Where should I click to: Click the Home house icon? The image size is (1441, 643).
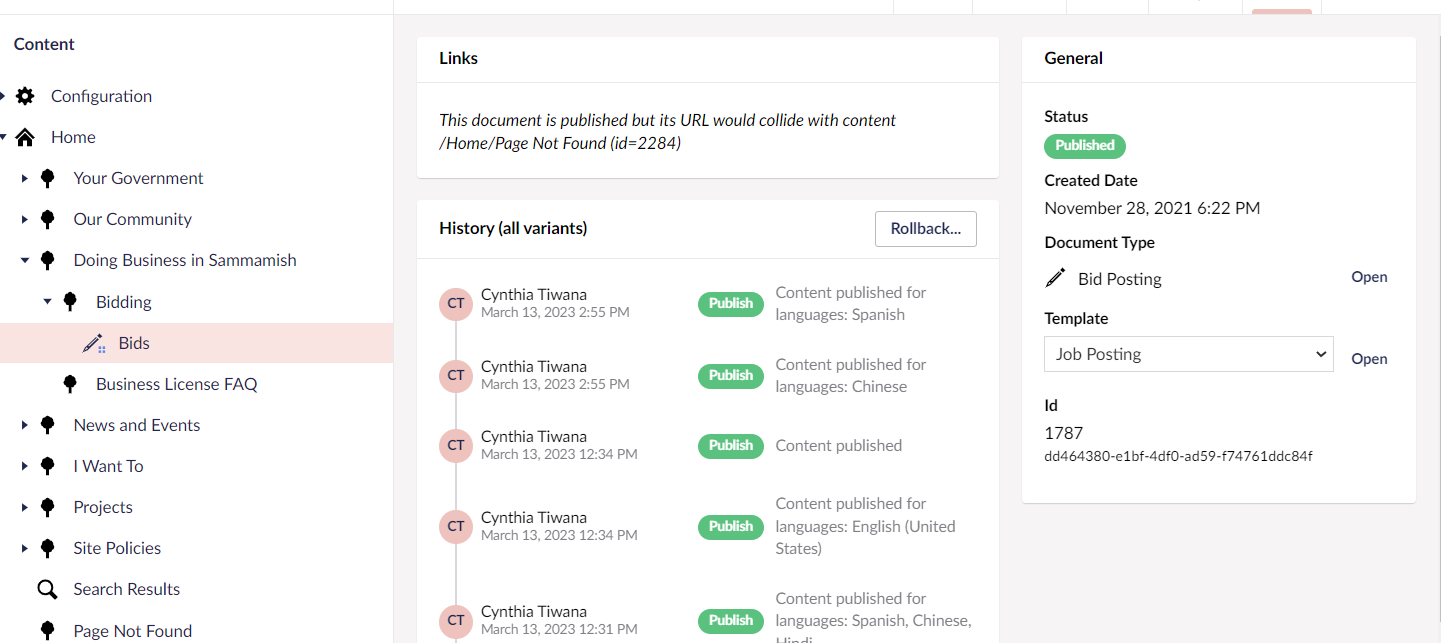pyautogui.click(x=25, y=137)
